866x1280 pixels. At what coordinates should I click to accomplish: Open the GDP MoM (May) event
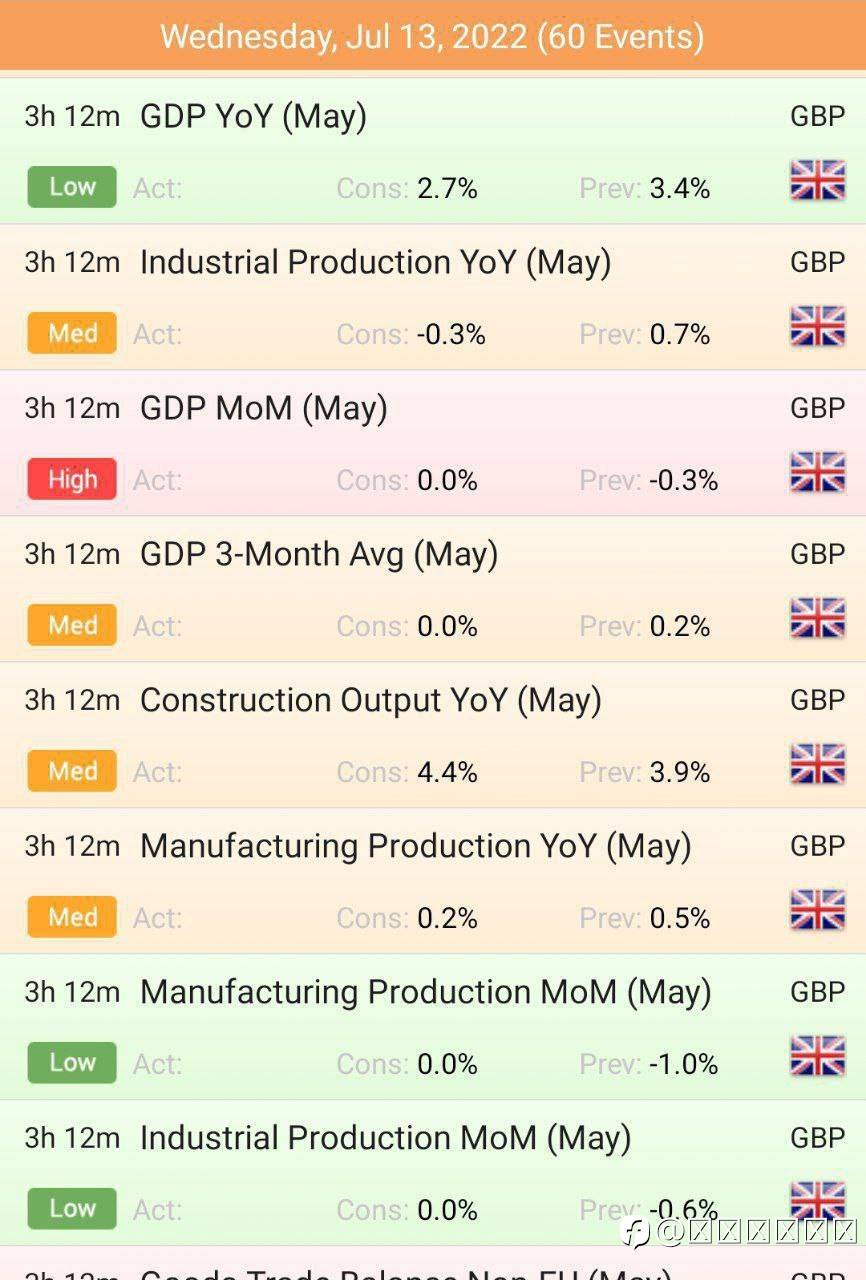[263, 408]
